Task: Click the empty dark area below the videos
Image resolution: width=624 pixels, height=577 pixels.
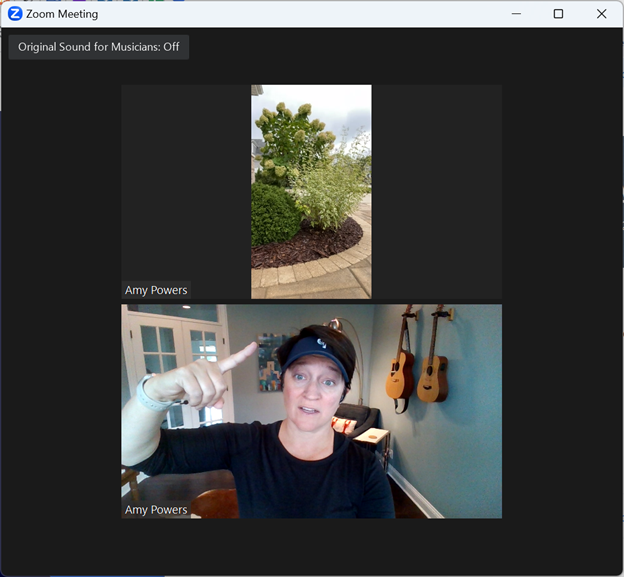Action: (x=311, y=546)
